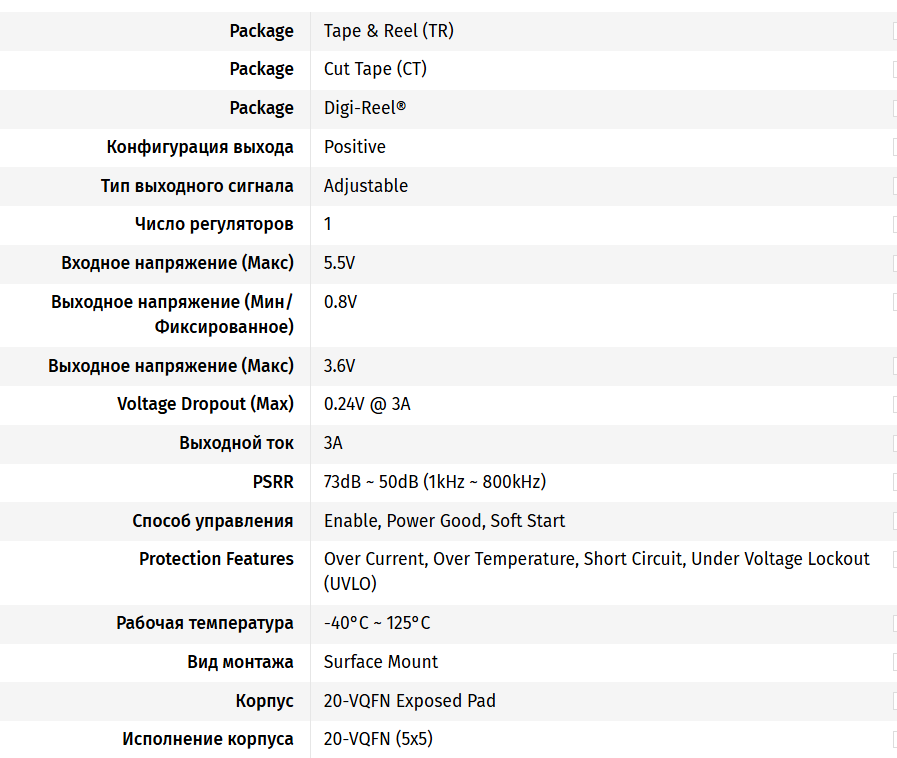Tick the checkbox for Tape & Reel (TR)

(x=894, y=31)
